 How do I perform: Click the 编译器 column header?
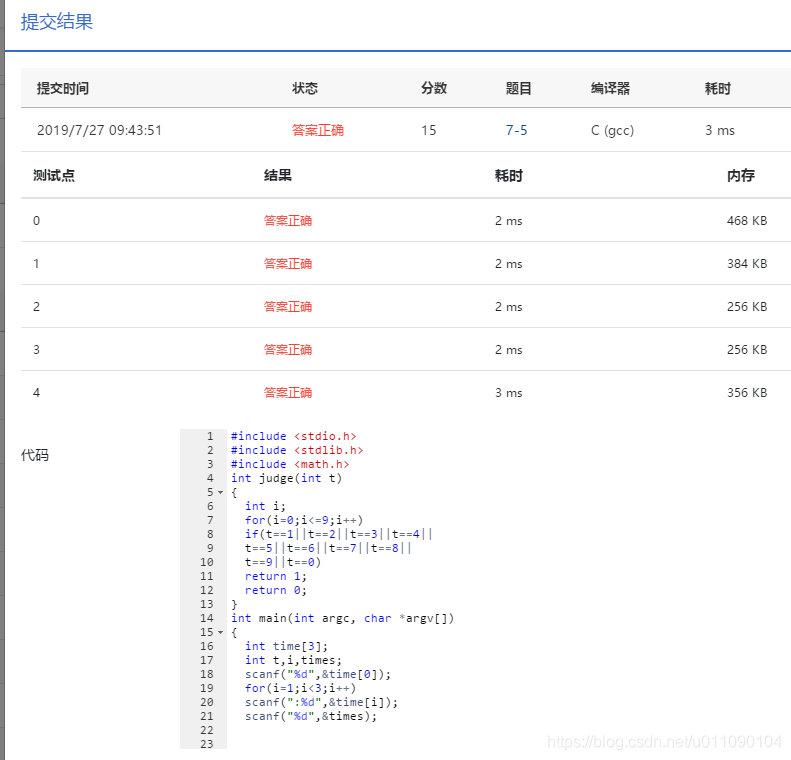coord(610,88)
